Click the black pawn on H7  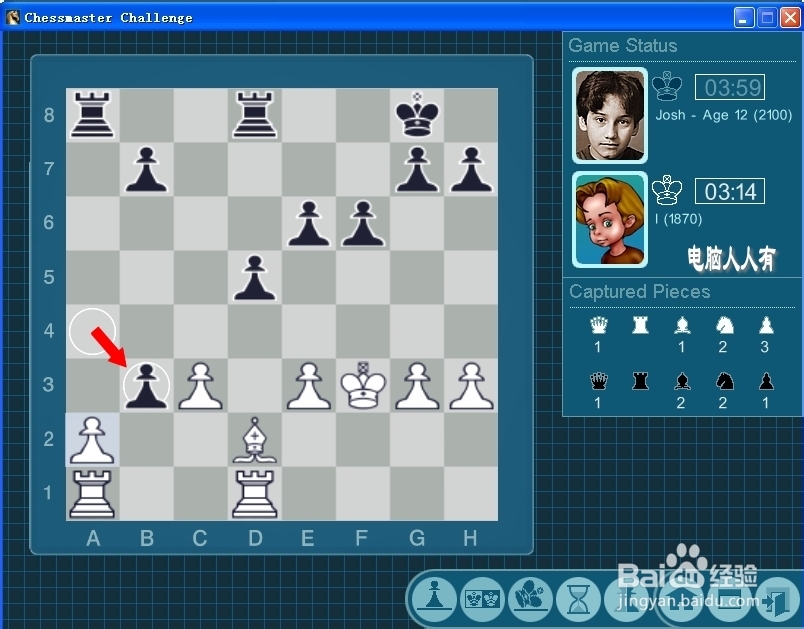click(472, 169)
